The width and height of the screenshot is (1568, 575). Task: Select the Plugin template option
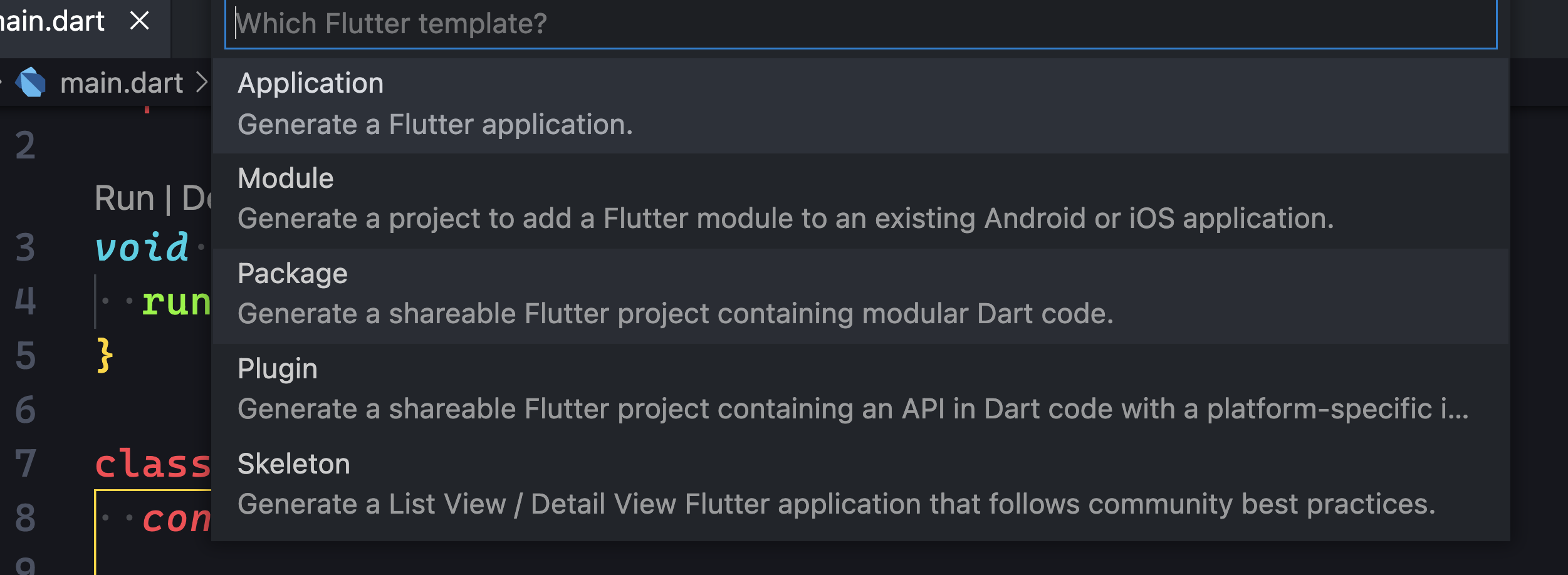(860, 389)
